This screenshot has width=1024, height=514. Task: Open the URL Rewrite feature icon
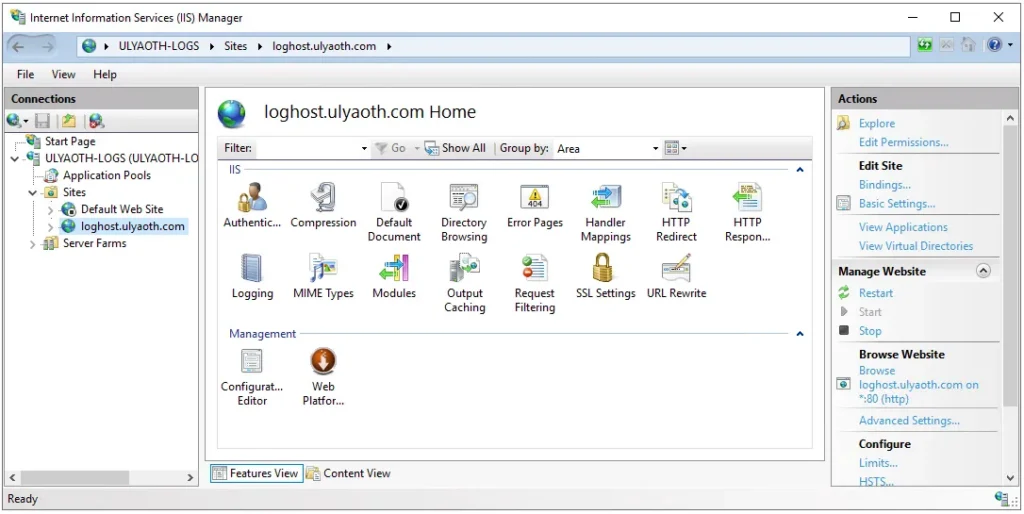[676, 276]
